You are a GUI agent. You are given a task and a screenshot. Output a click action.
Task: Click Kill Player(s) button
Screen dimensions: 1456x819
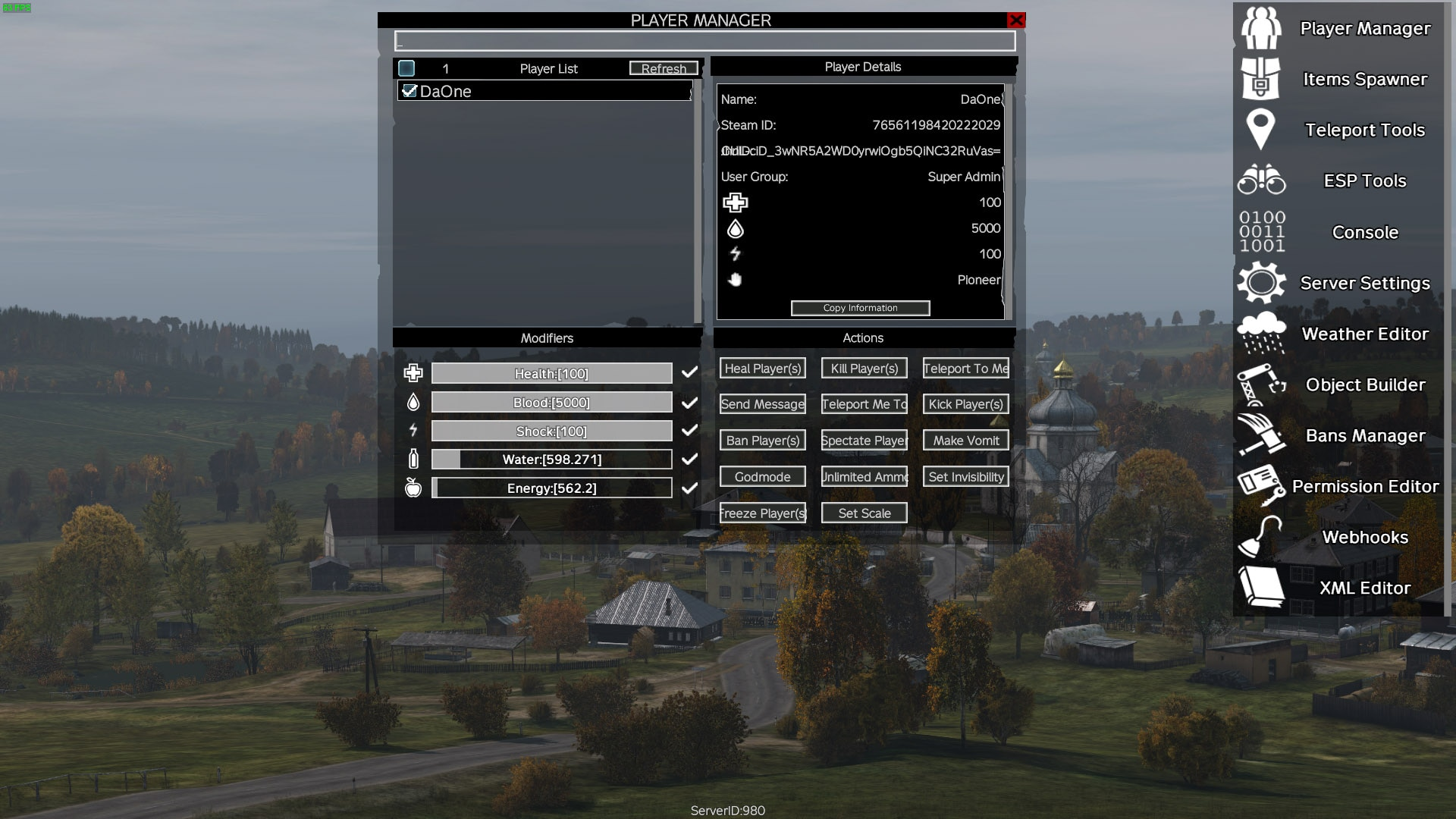864,368
